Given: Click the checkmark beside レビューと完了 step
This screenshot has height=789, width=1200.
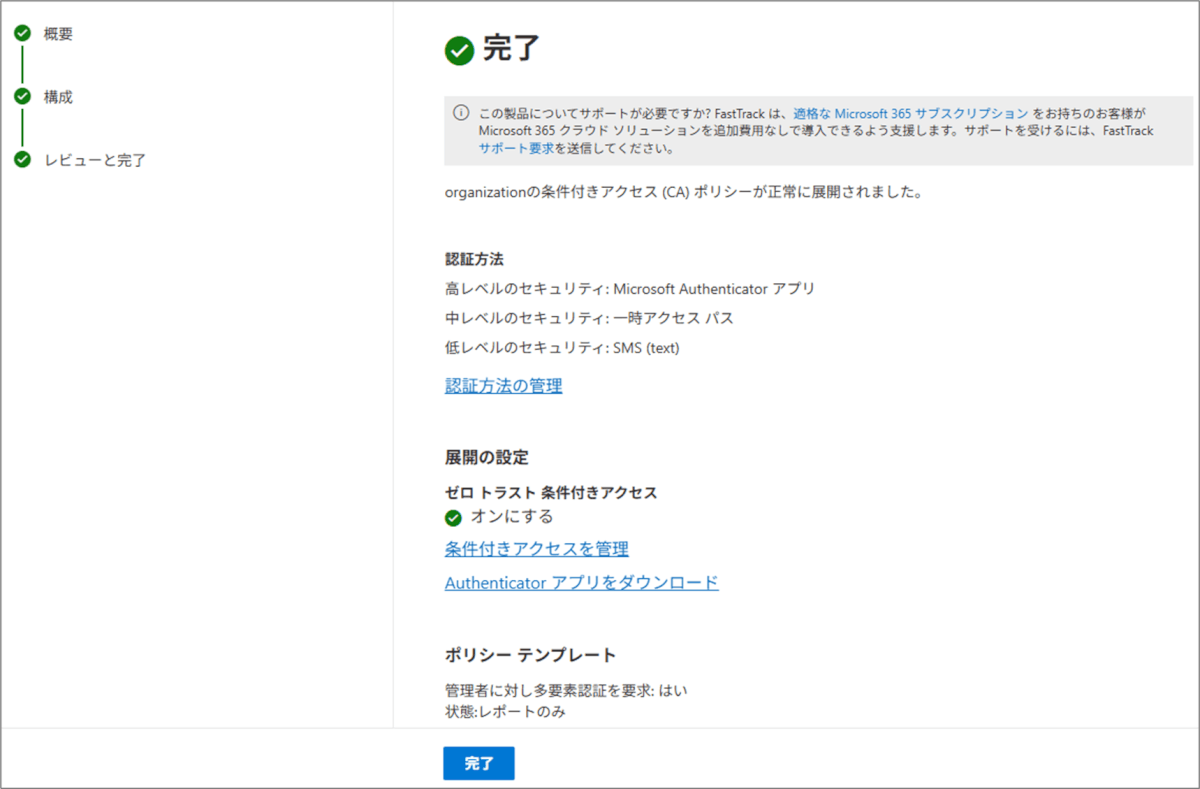Looking at the screenshot, I should [22, 159].
